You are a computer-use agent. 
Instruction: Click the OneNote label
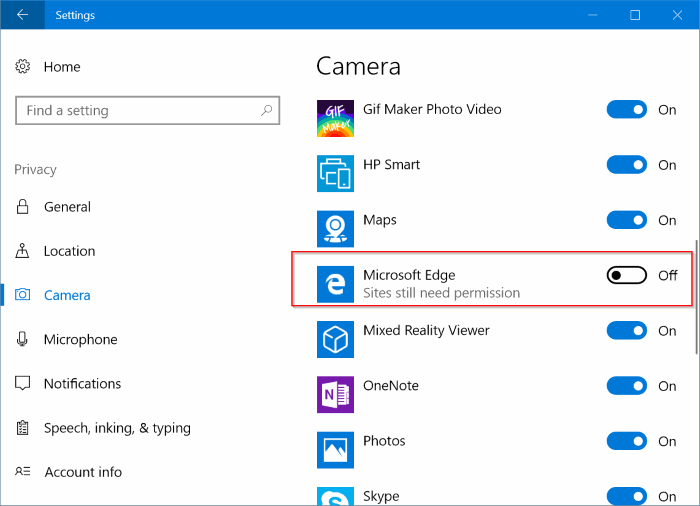pos(391,385)
